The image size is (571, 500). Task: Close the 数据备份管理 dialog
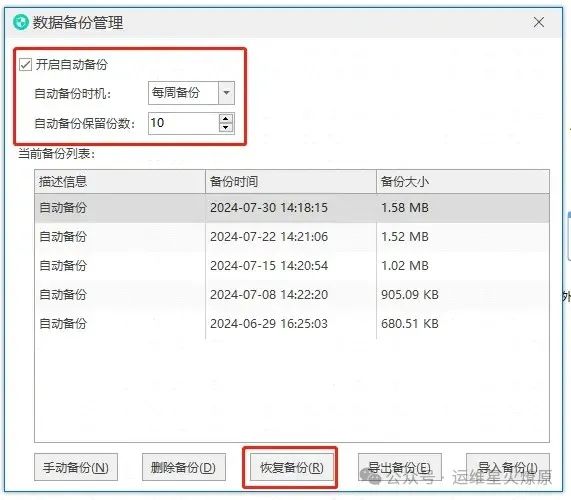(539, 22)
